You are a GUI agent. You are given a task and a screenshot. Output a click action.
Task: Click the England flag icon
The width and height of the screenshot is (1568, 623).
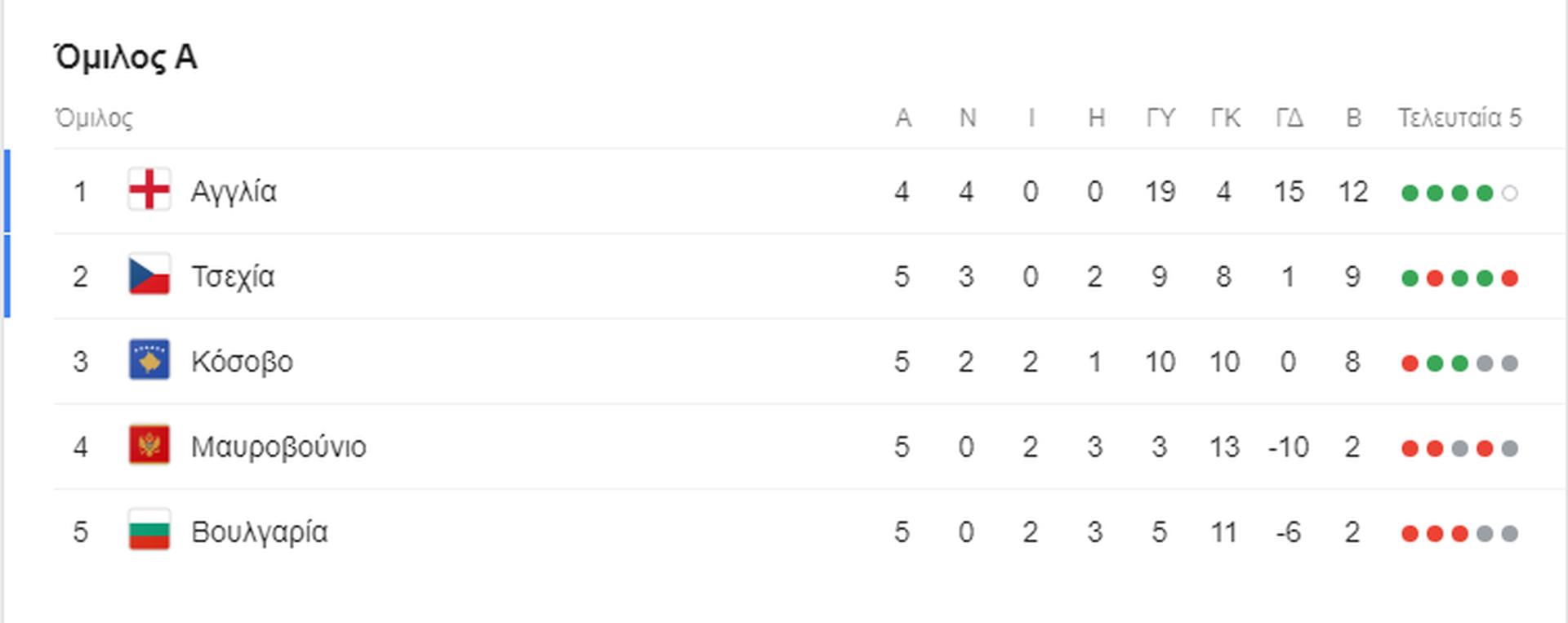pos(149,190)
